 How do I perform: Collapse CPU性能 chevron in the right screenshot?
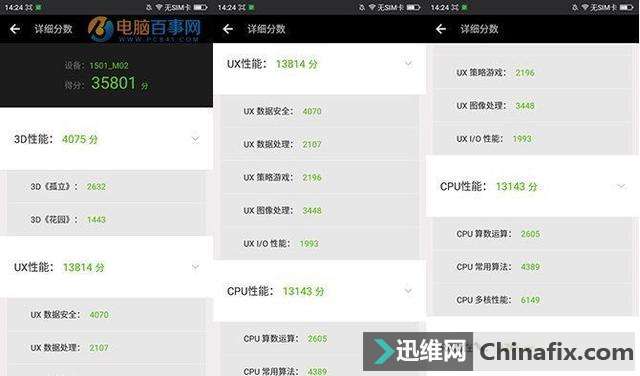pyautogui.click(x=621, y=187)
